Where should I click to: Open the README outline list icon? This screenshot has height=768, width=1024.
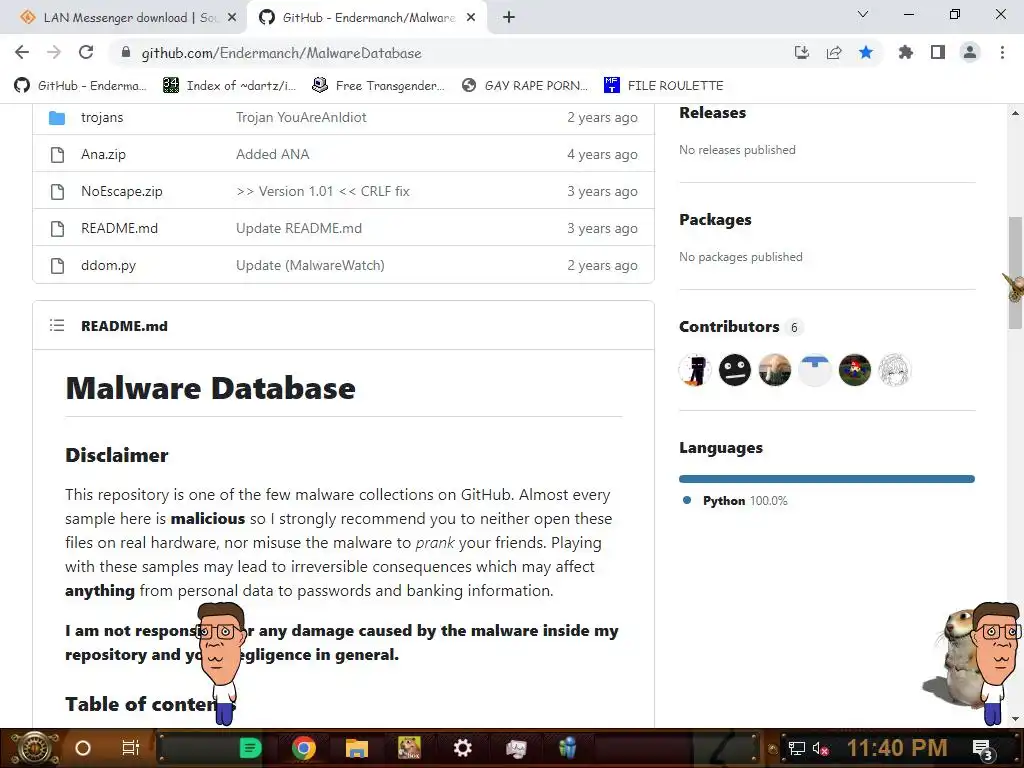coord(57,325)
